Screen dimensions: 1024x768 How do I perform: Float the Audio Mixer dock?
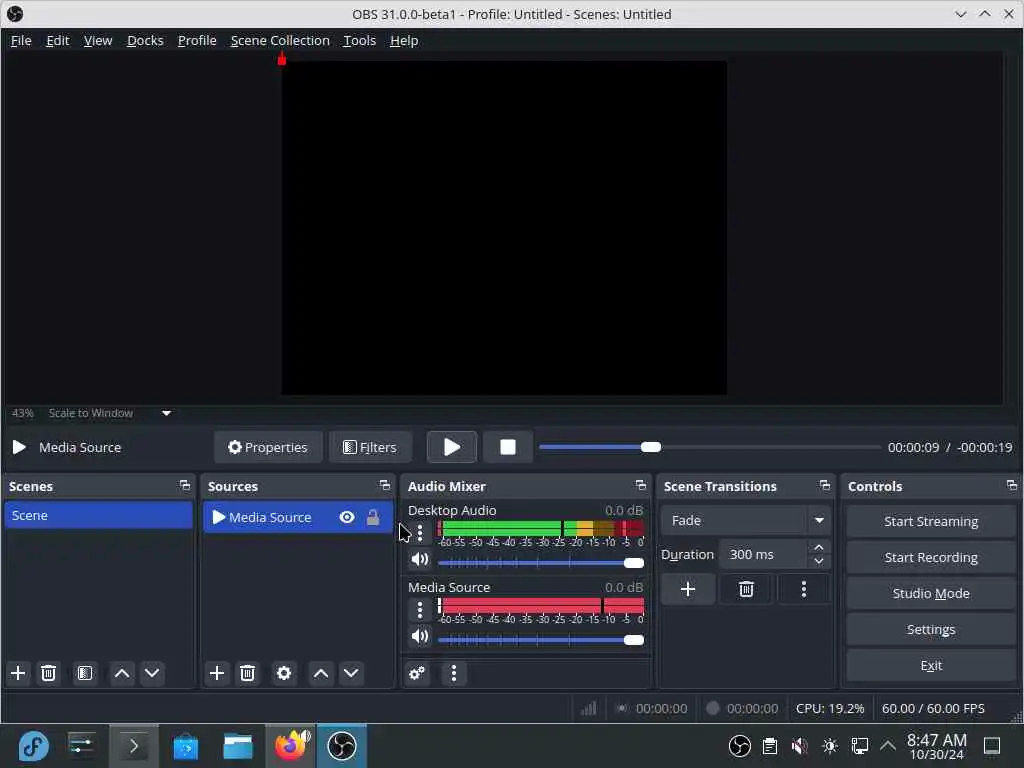[641, 485]
